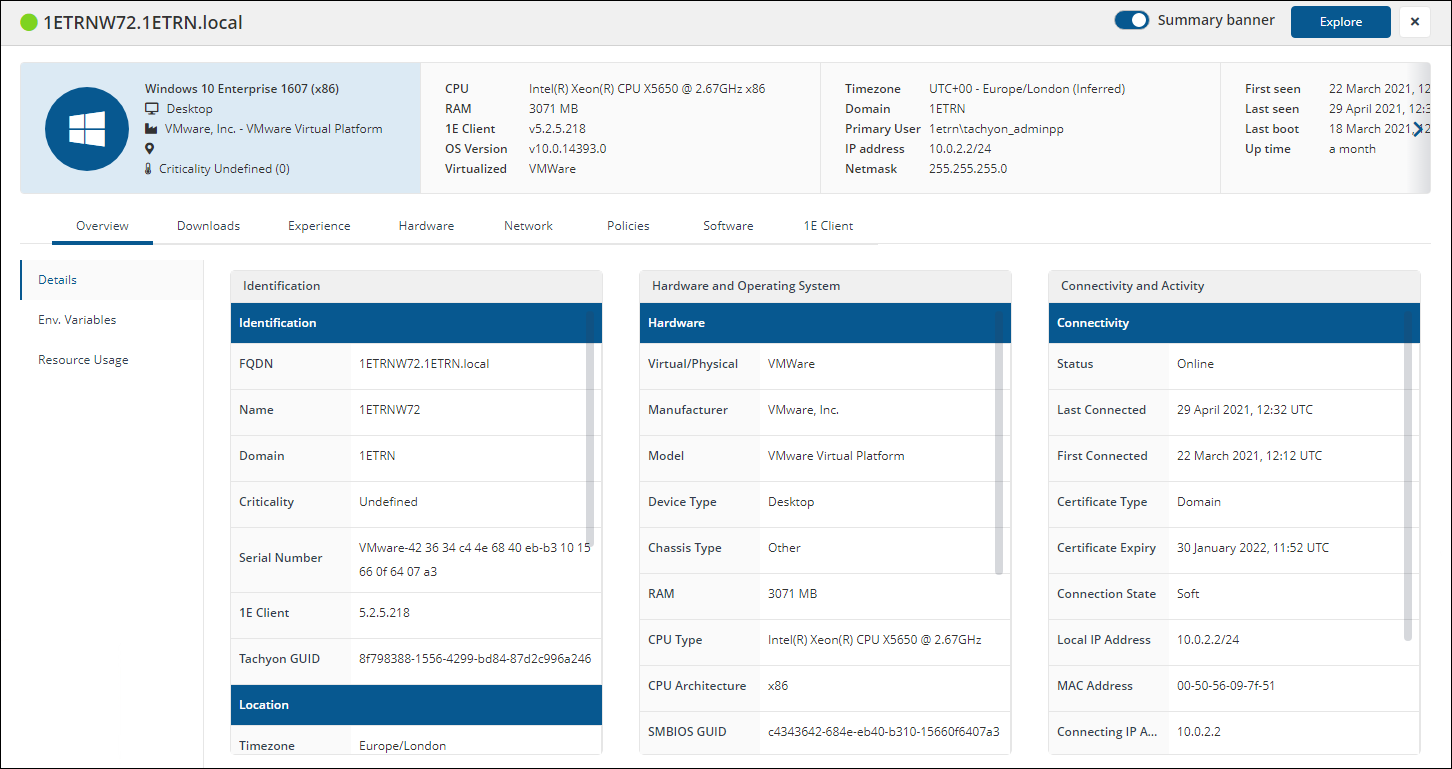
Task: Select Env. Variables in side menu
Action: point(77,320)
